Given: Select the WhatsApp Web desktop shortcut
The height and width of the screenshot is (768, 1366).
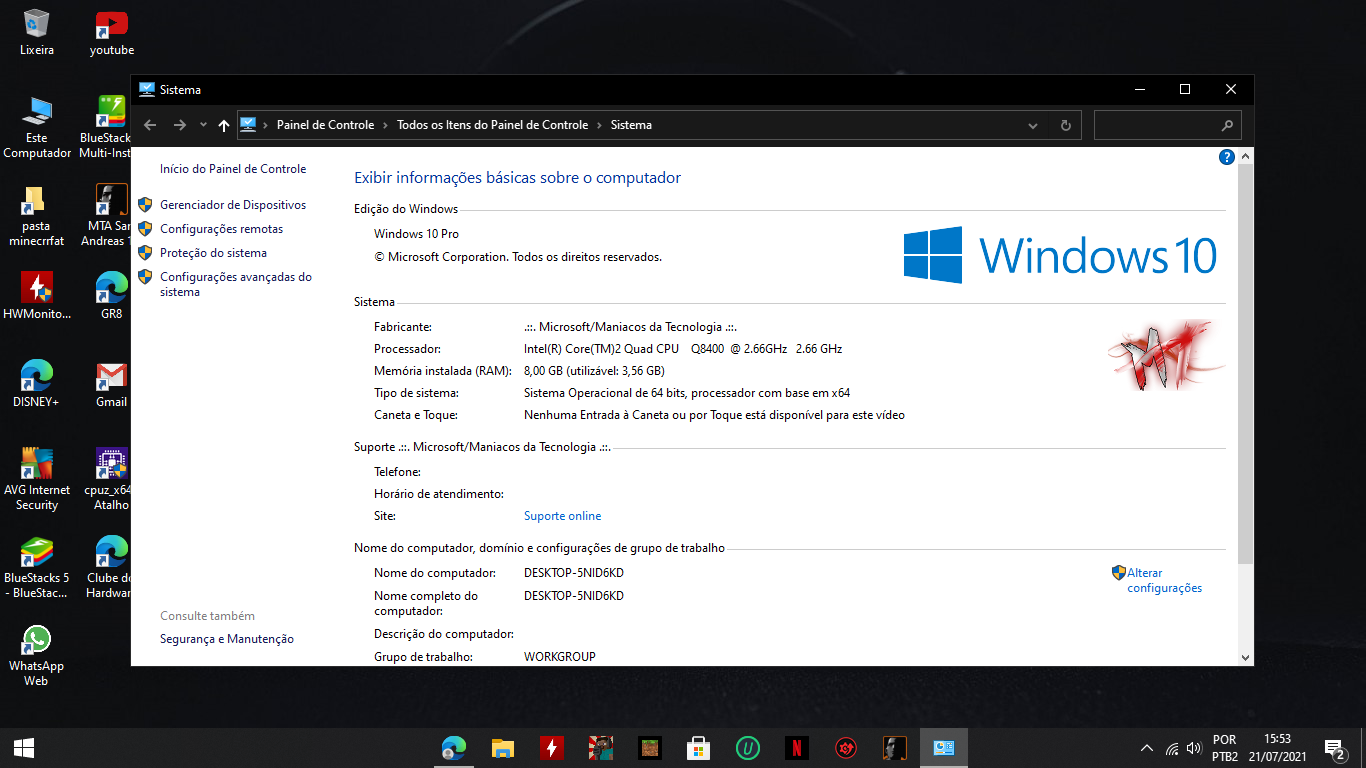Looking at the screenshot, I should (x=37, y=656).
